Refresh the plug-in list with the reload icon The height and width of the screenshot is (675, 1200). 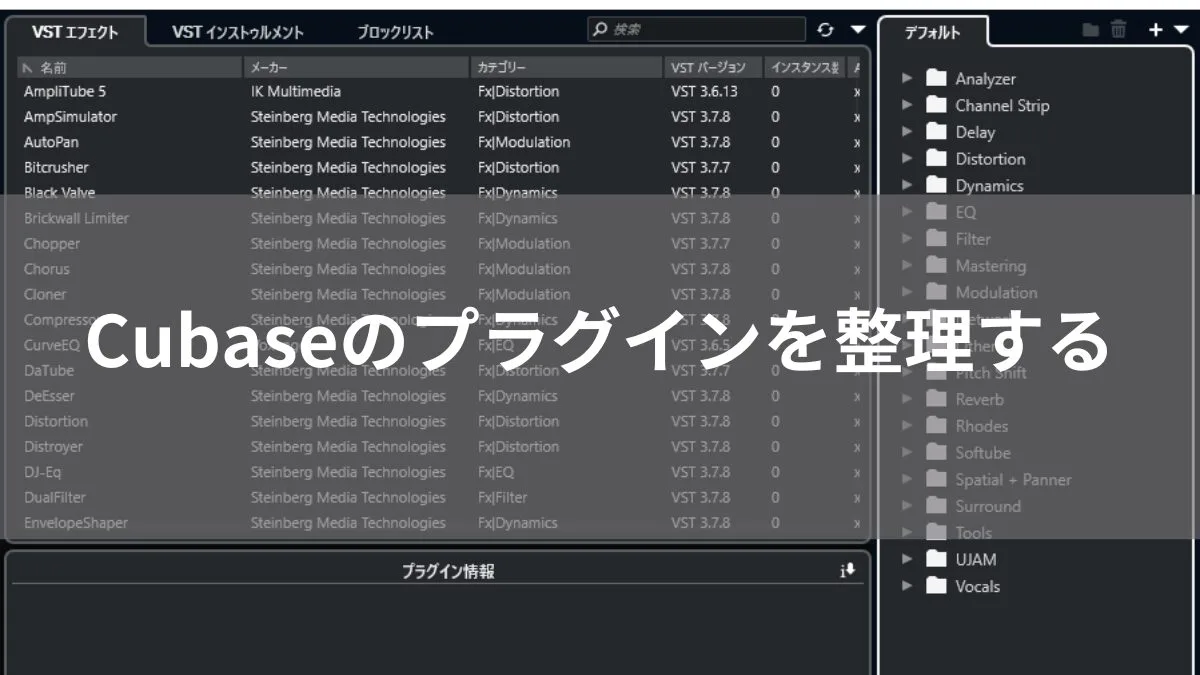826,30
